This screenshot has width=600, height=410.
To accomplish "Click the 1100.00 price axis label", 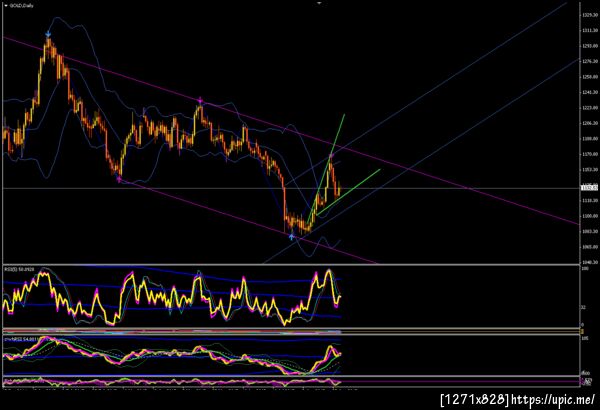I will (590, 216).
